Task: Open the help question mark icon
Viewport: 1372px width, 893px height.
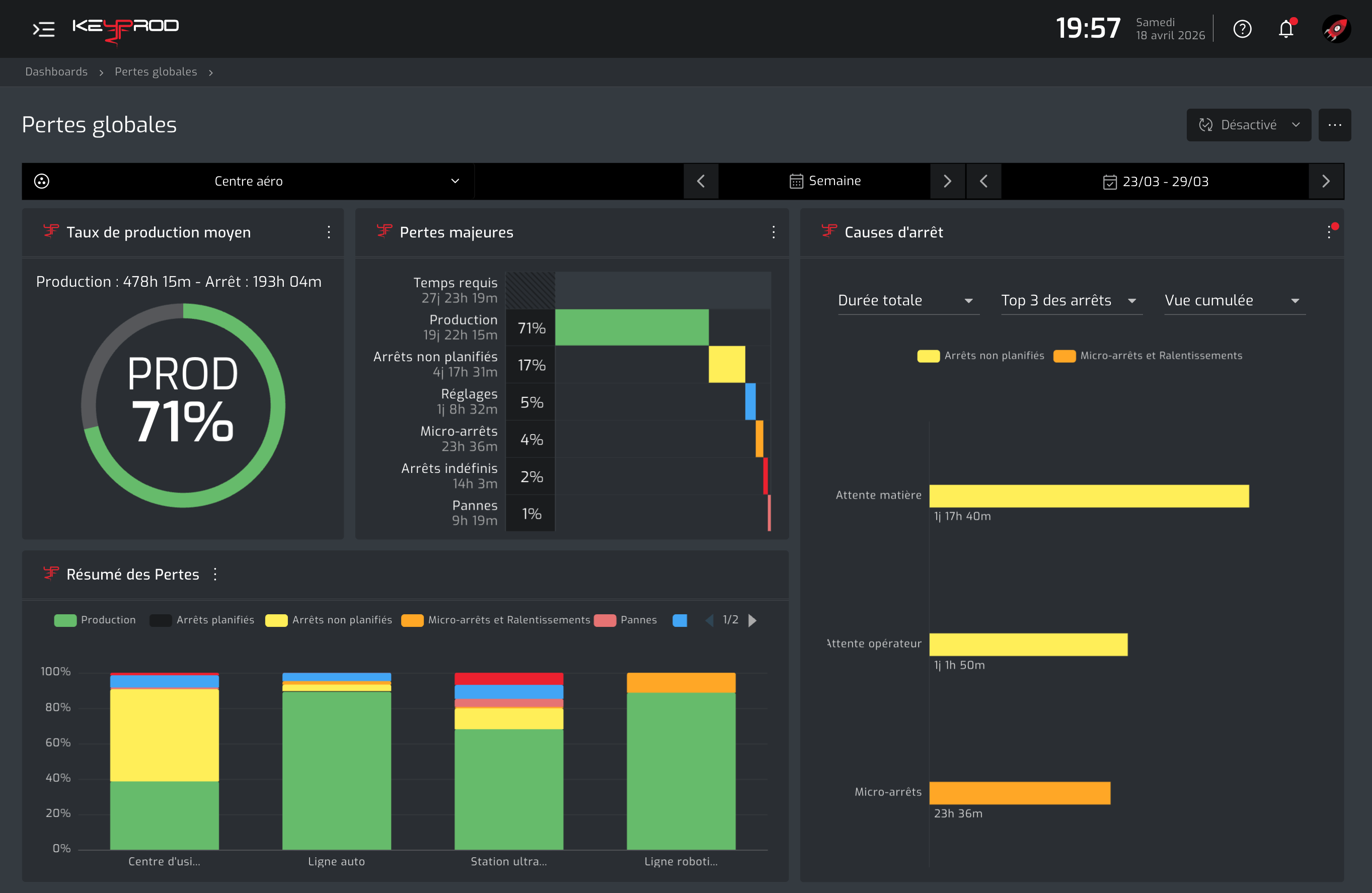Action: coord(1242,29)
